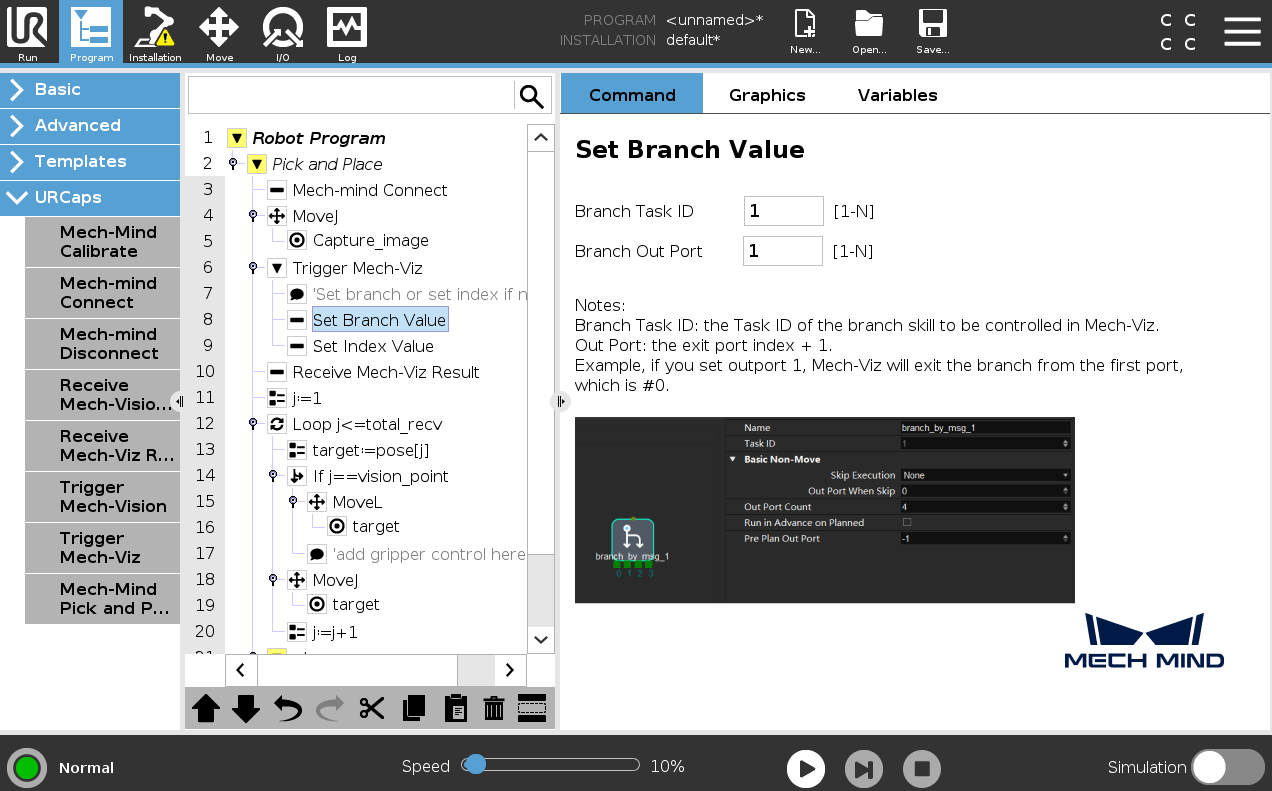The height and width of the screenshot is (791, 1272).
Task: Click the search magnifier icon
Action: (532, 96)
